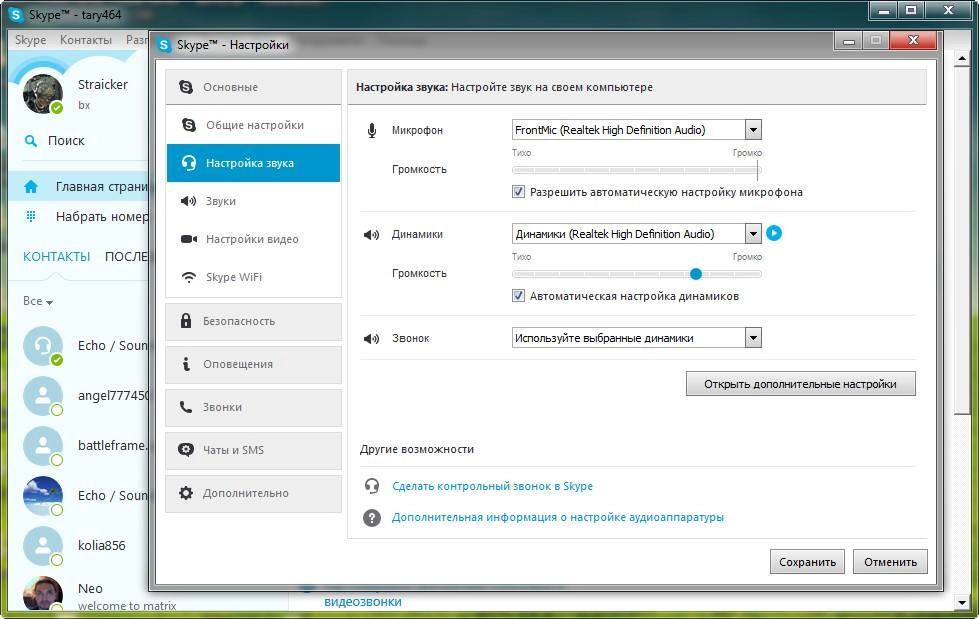Click the headset icon beside the test call link
The width and height of the screenshot is (979, 619).
tap(372, 486)
